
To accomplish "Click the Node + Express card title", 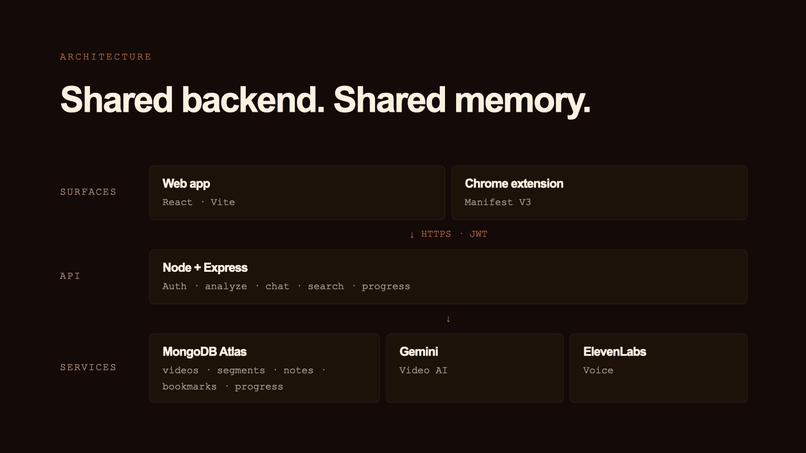I will click(x=205, y=267).
